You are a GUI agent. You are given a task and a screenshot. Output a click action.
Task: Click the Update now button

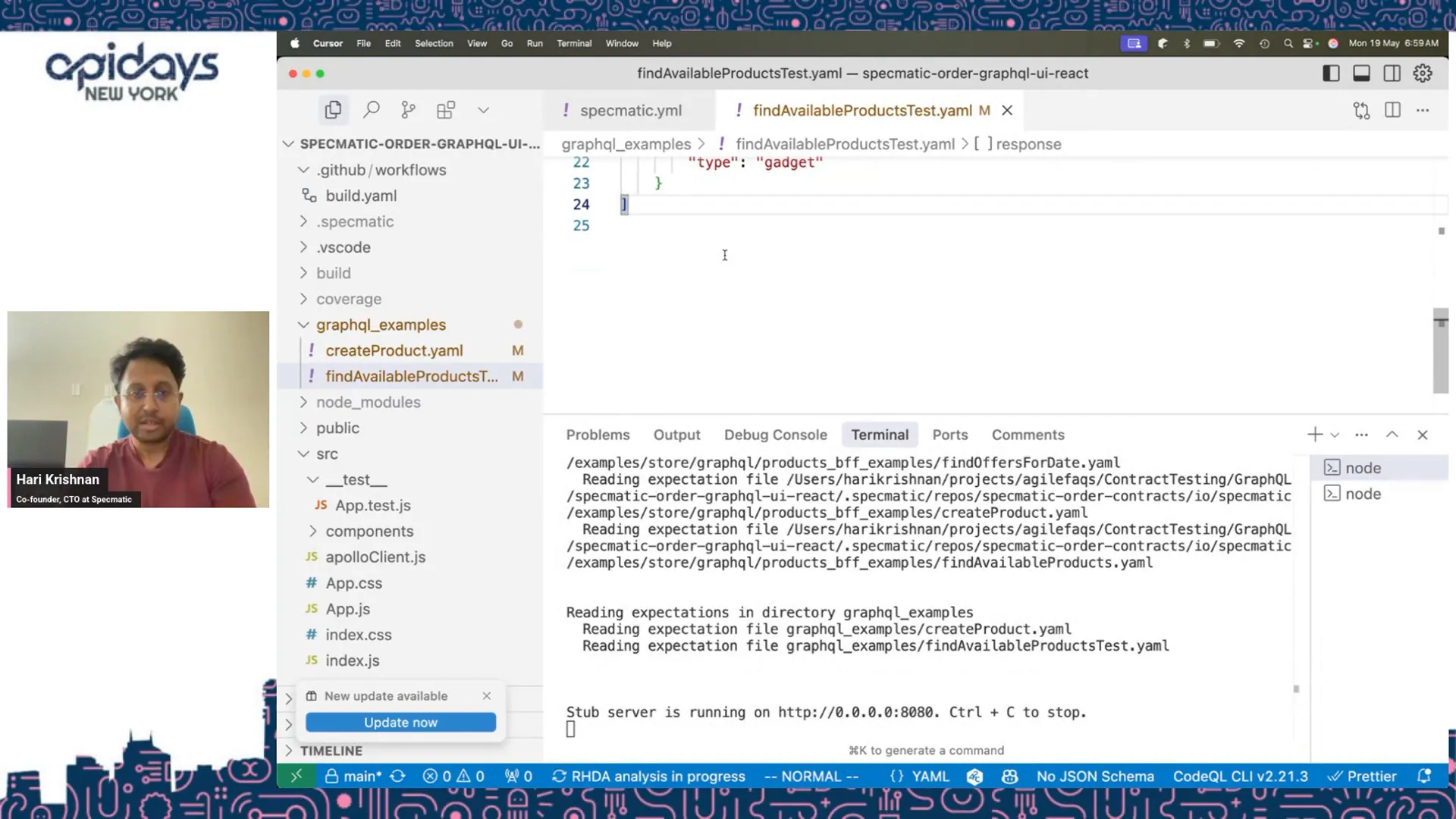[x=400, y=722]
